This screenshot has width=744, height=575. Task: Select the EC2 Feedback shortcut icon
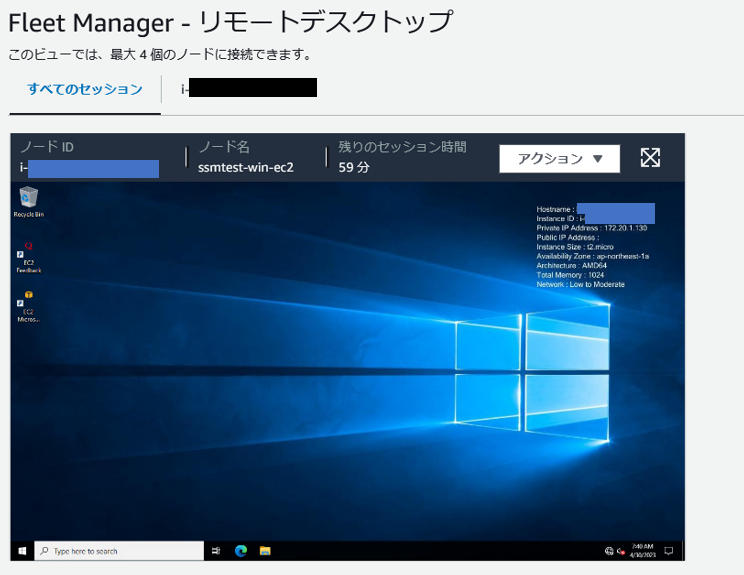coord(28,258)
